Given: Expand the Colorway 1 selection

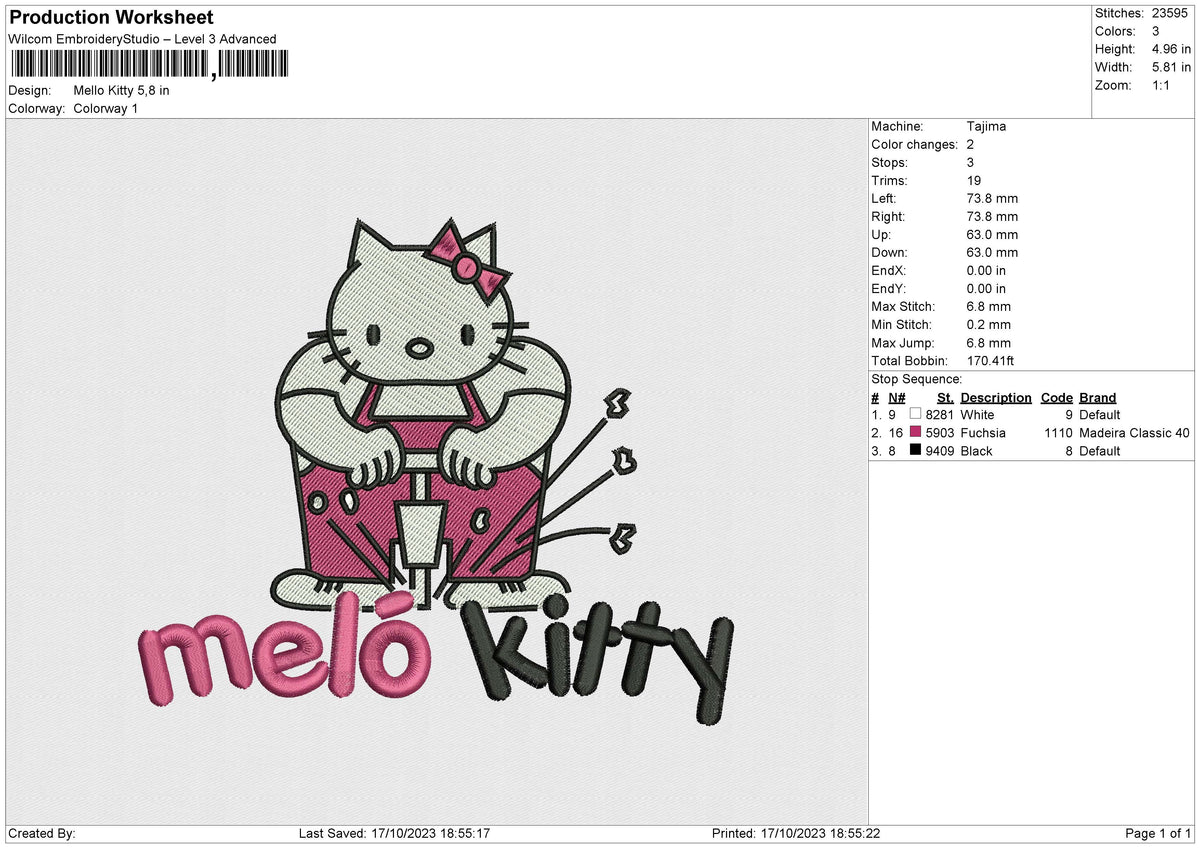Looking at the screenshot, I should [x=107, y=108].
